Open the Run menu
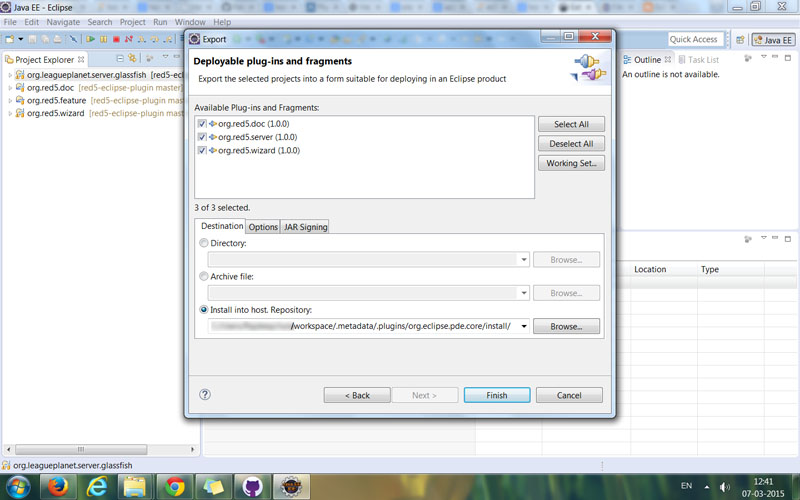Screen dimensions: 800x500 (160, 22)
